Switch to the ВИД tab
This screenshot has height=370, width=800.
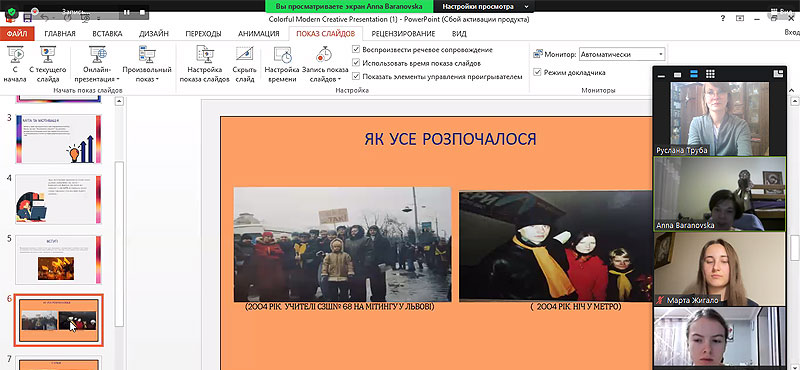pyautogui.click(x=459, y=34)
